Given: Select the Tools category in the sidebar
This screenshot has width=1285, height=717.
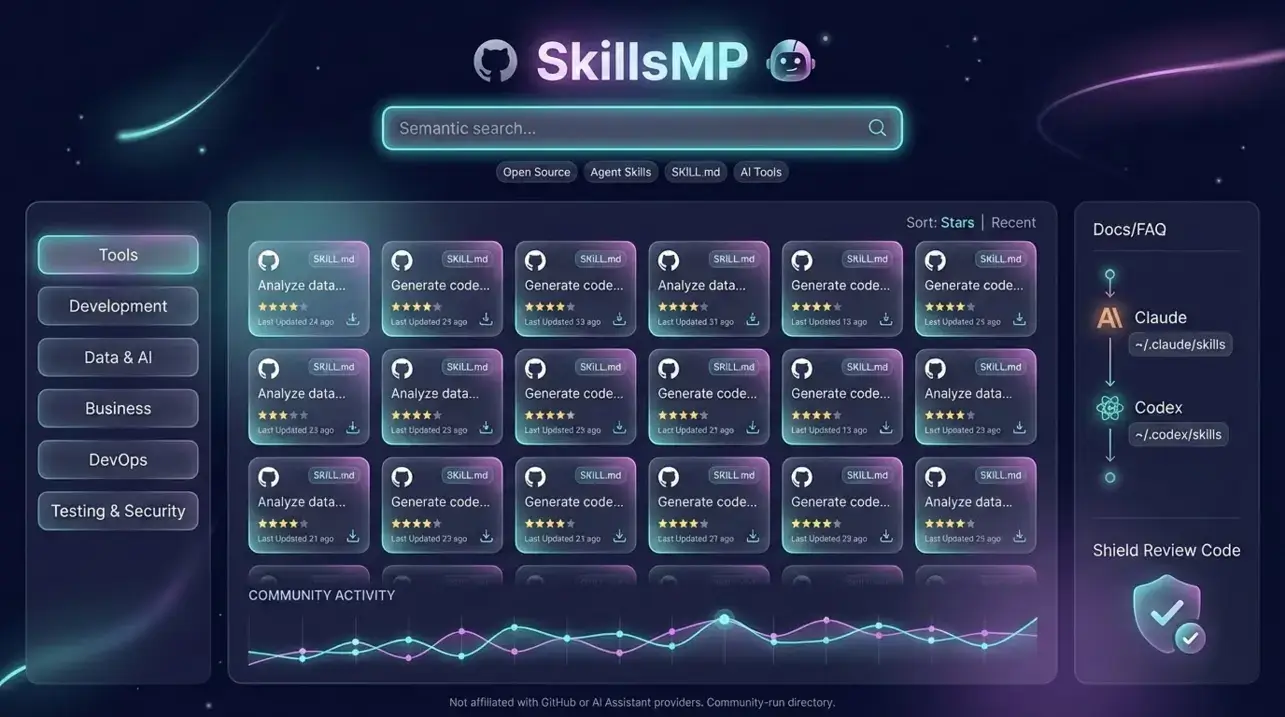Looking at the screenshot, I should point(117,255).
